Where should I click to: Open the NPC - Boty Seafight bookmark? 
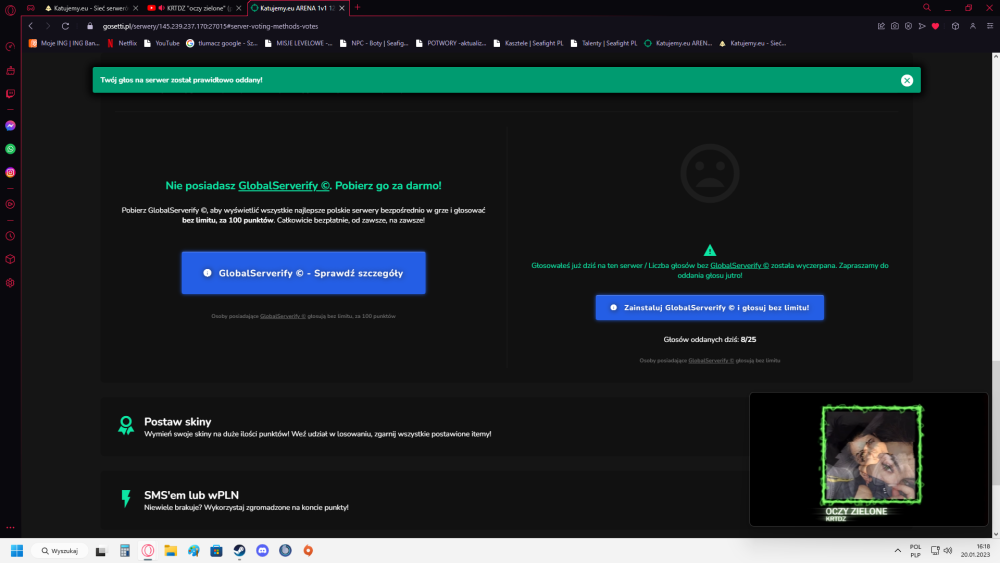pos(374,43)
